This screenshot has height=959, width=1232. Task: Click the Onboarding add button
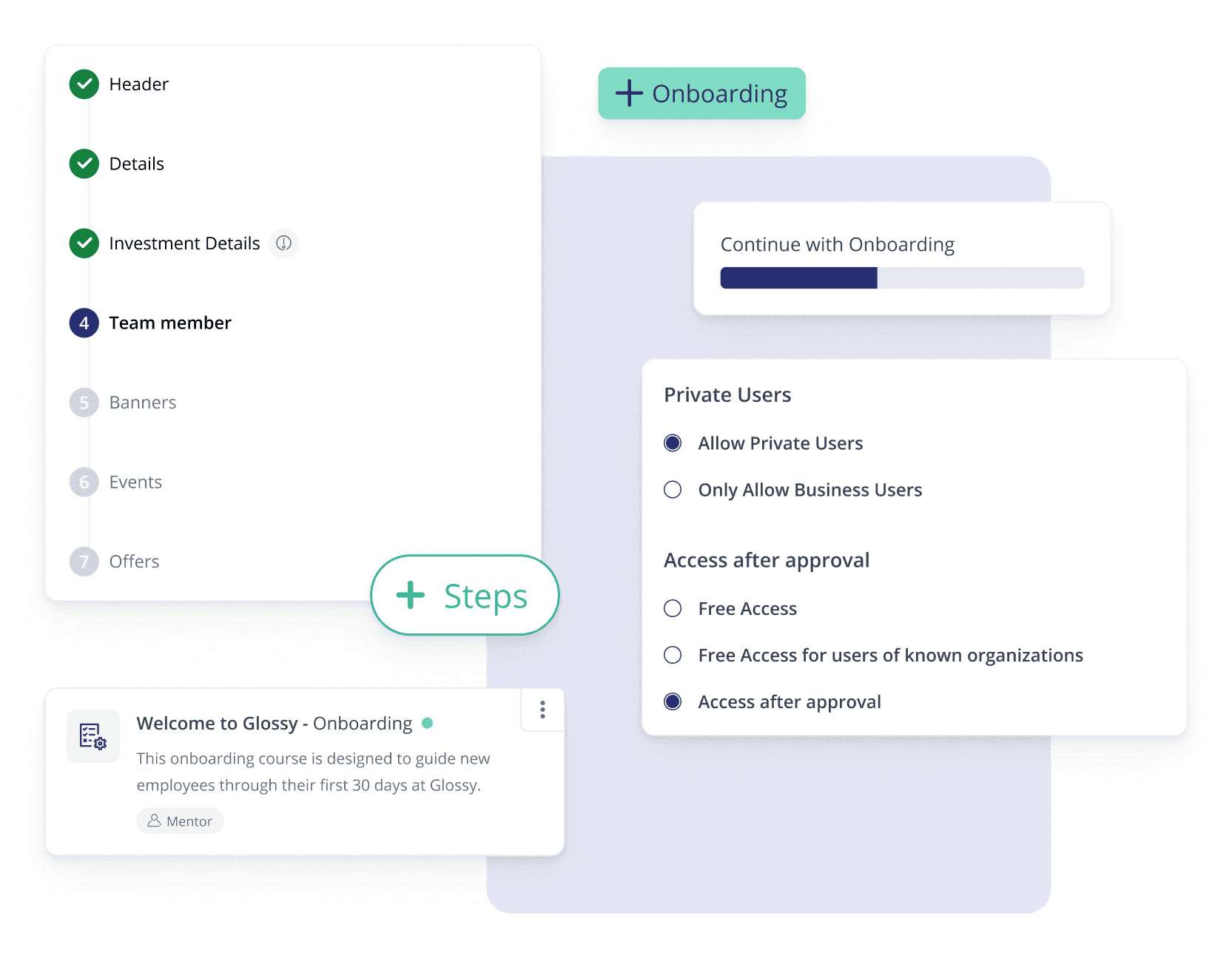(x=701, y=93)
